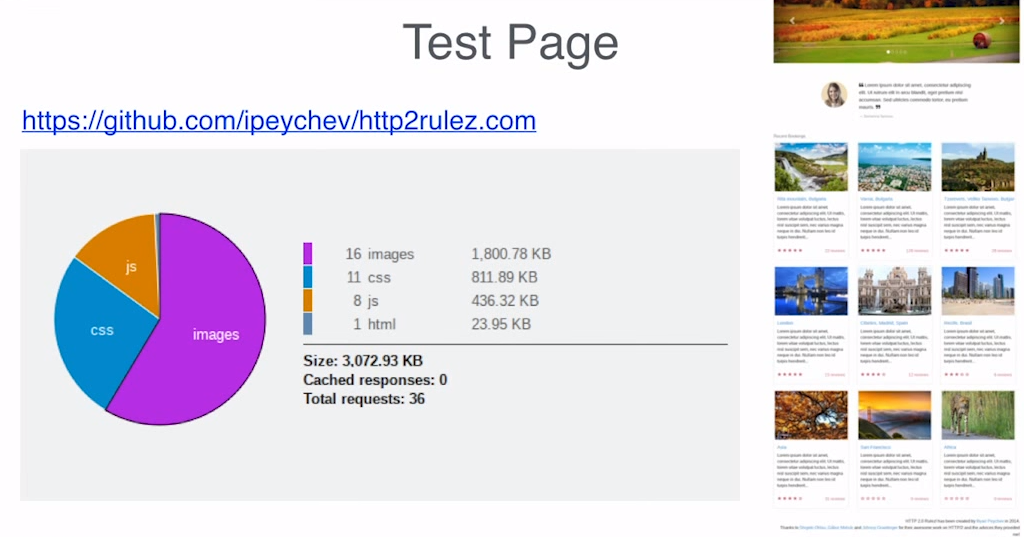Image resolution: width=1024 pixels, height=537 pixels.
Task: Select the orange js legend swatch
Action: (308, 301)
